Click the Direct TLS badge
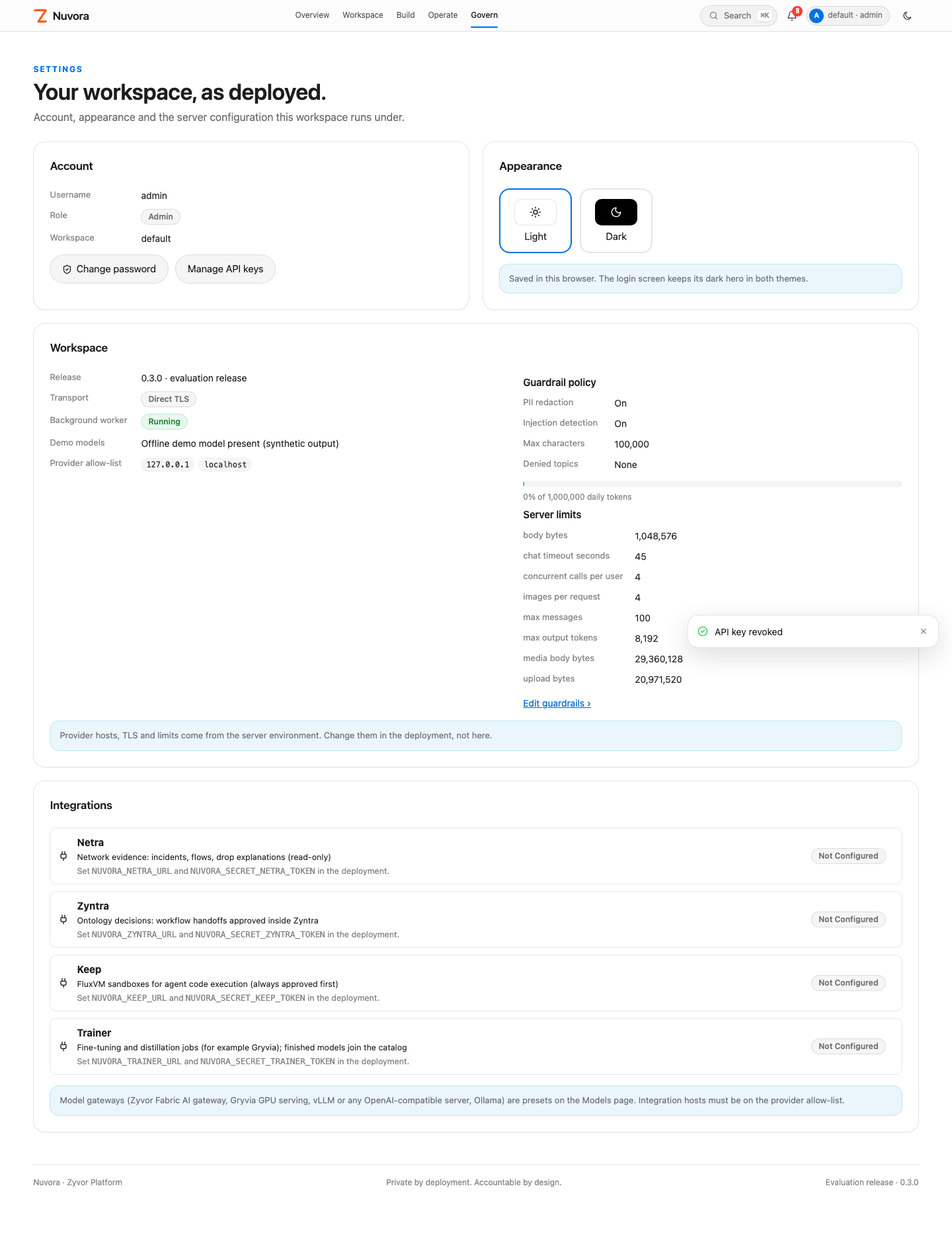 (169, 399)
